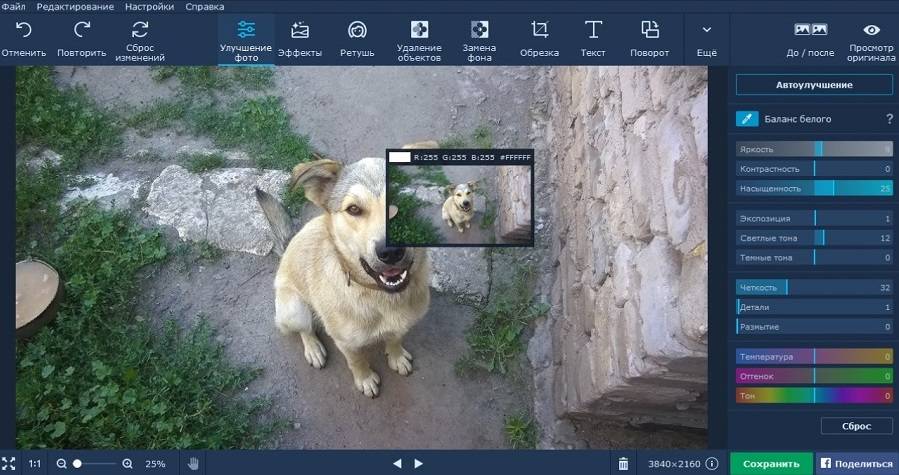Viewport: 899px width, 475px height.
Task: Toggle До / после comparison view
Action: [810, 31]
